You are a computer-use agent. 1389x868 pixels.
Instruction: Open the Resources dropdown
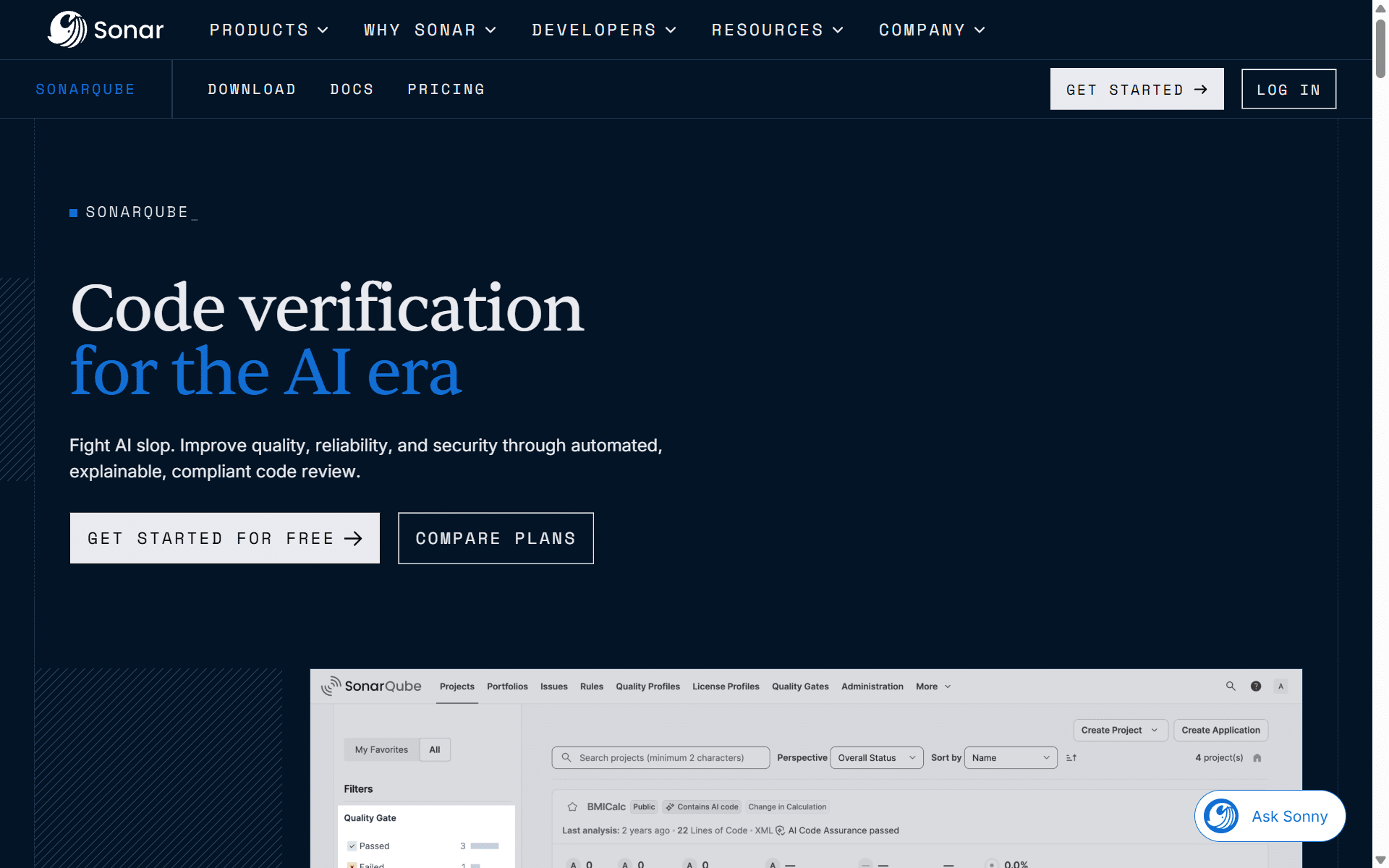[x=778, y=30]
